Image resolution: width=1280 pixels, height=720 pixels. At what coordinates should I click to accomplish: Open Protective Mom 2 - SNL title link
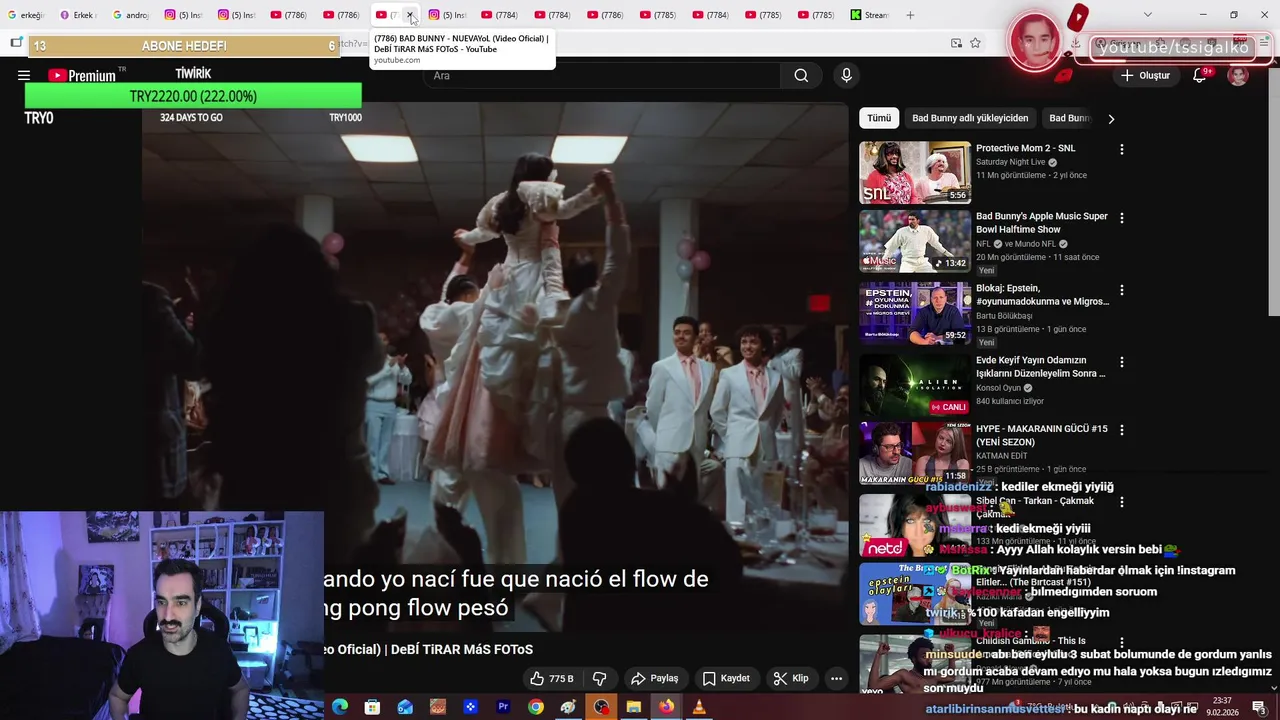(x=1025, y=148)
